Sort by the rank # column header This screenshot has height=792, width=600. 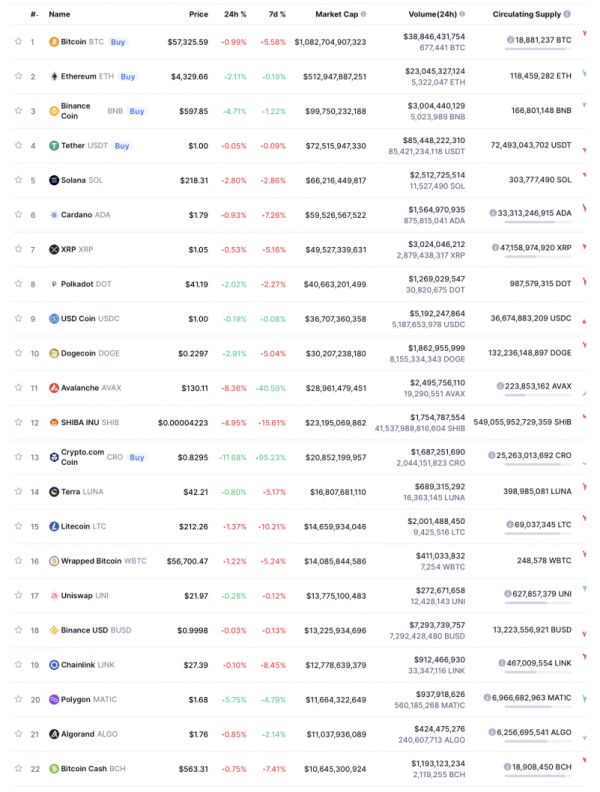pyautogui.click(x=34, y=15)
